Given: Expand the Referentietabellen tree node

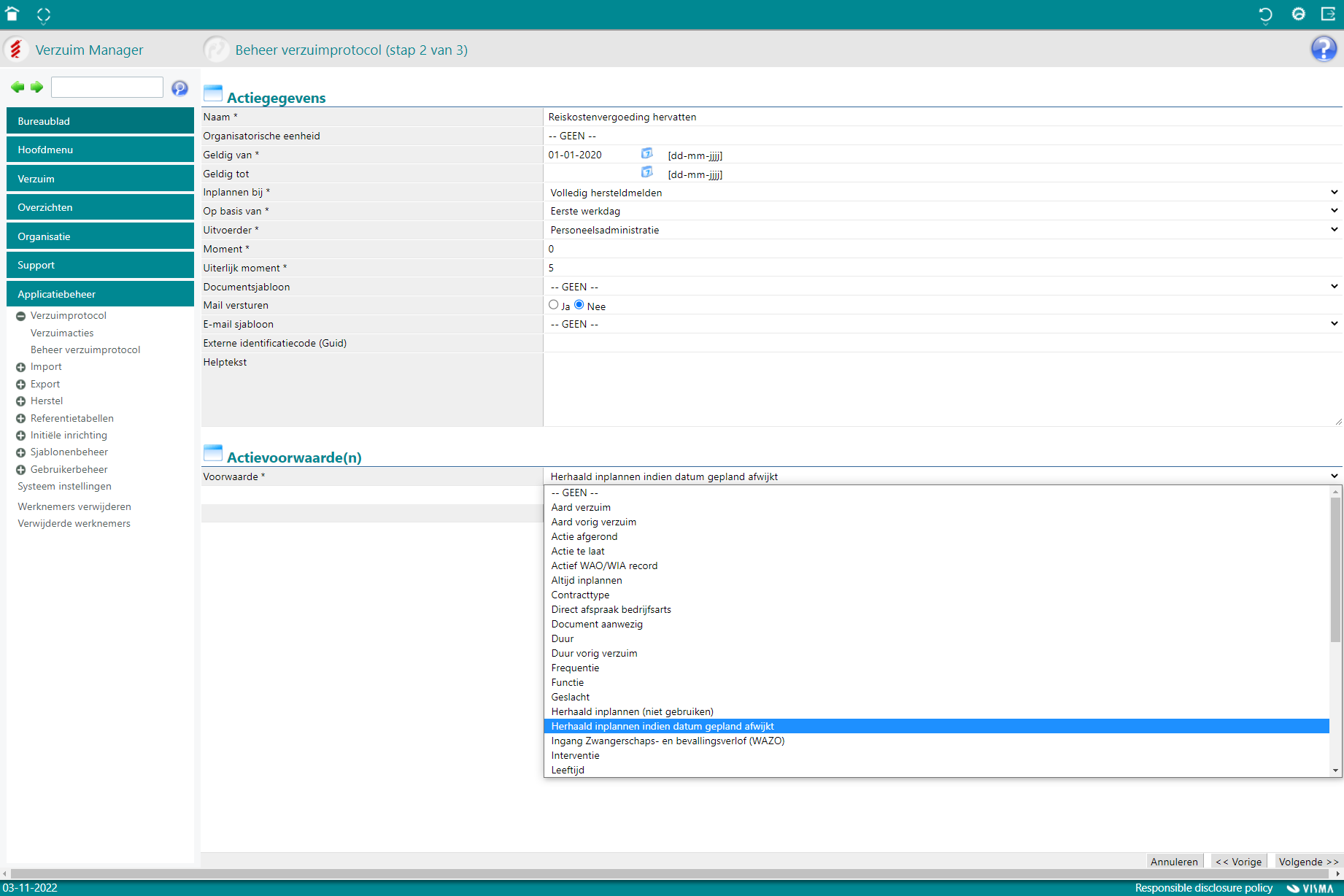Looking at the screenshot, I should [x=21, y=419].
